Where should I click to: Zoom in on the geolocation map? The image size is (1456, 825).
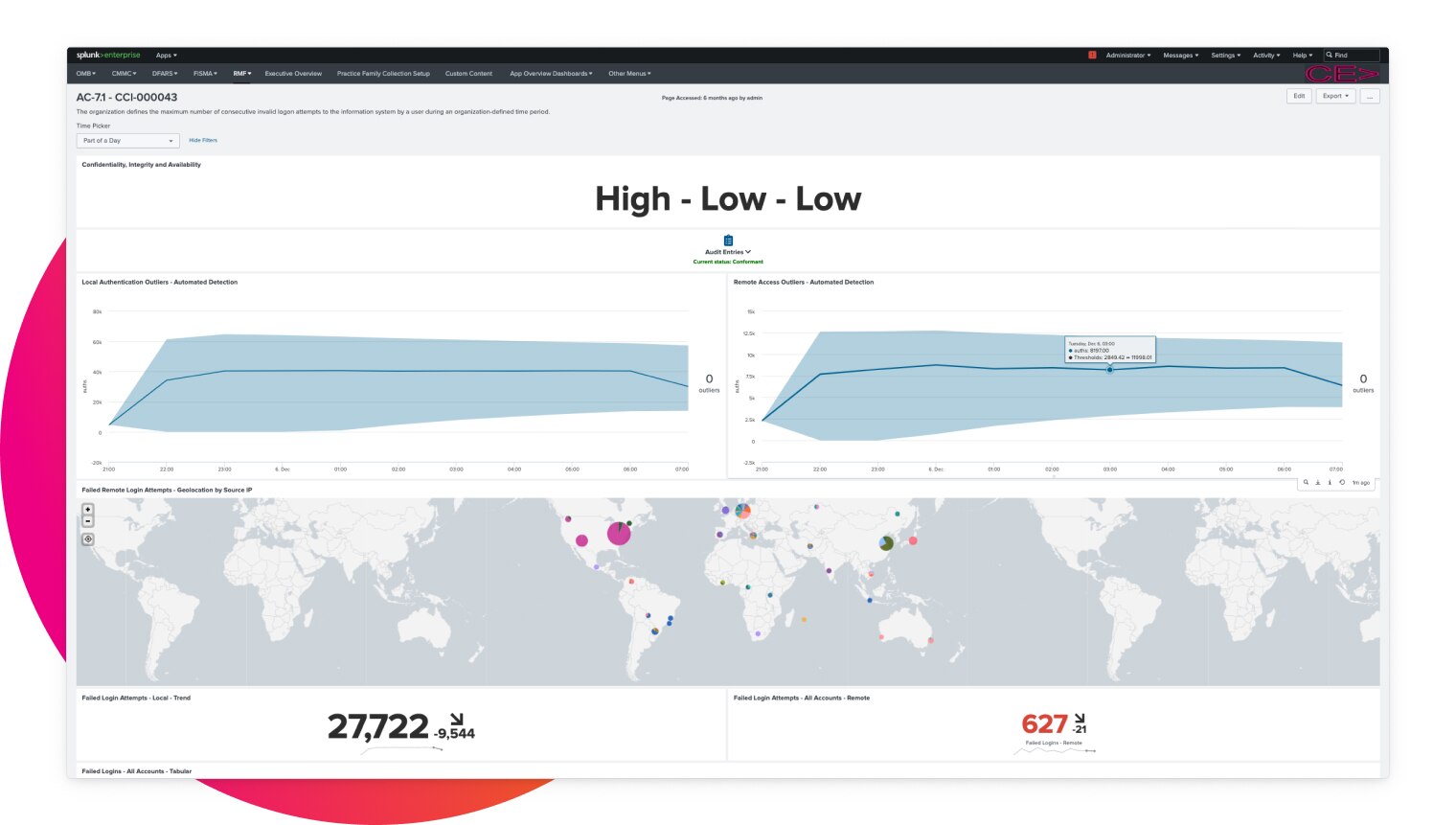(88, 510)
